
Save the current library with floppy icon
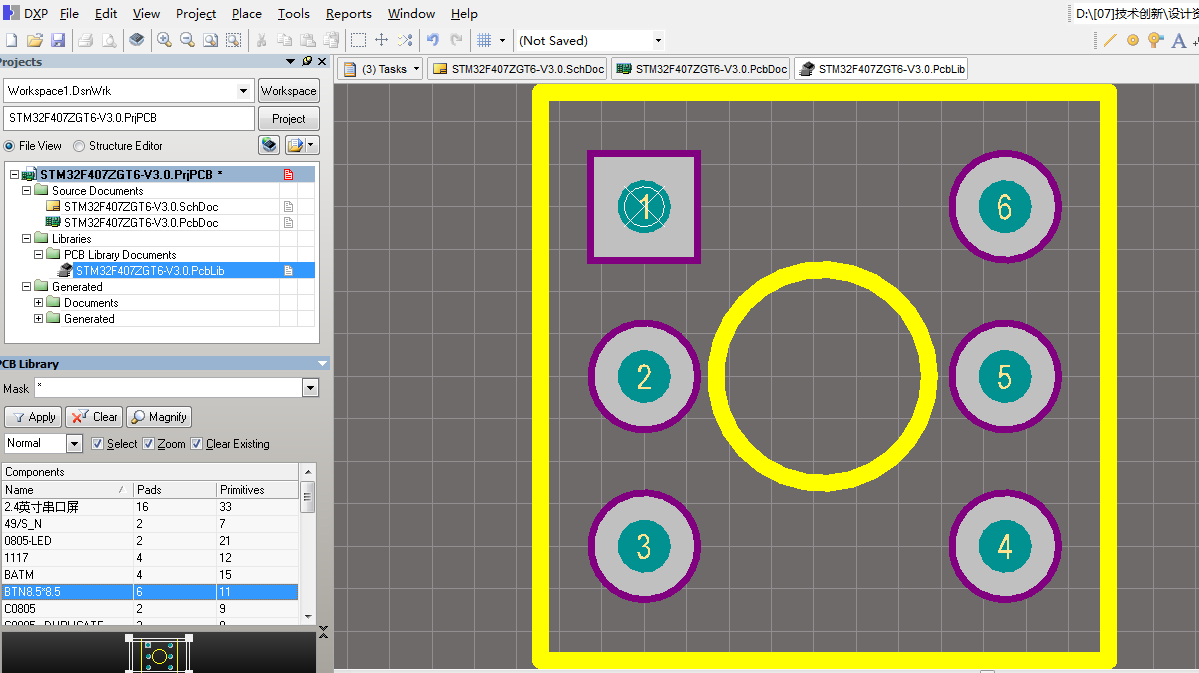57,41
